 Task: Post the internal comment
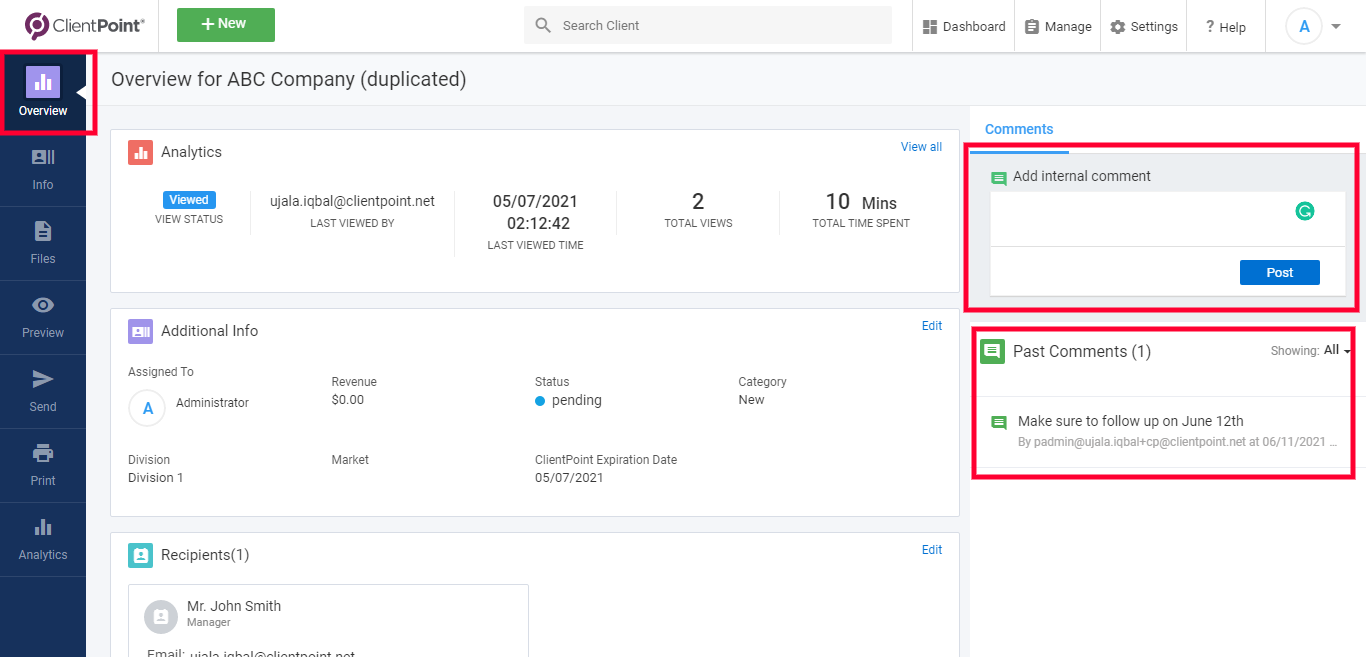[x=1279, y=272]
